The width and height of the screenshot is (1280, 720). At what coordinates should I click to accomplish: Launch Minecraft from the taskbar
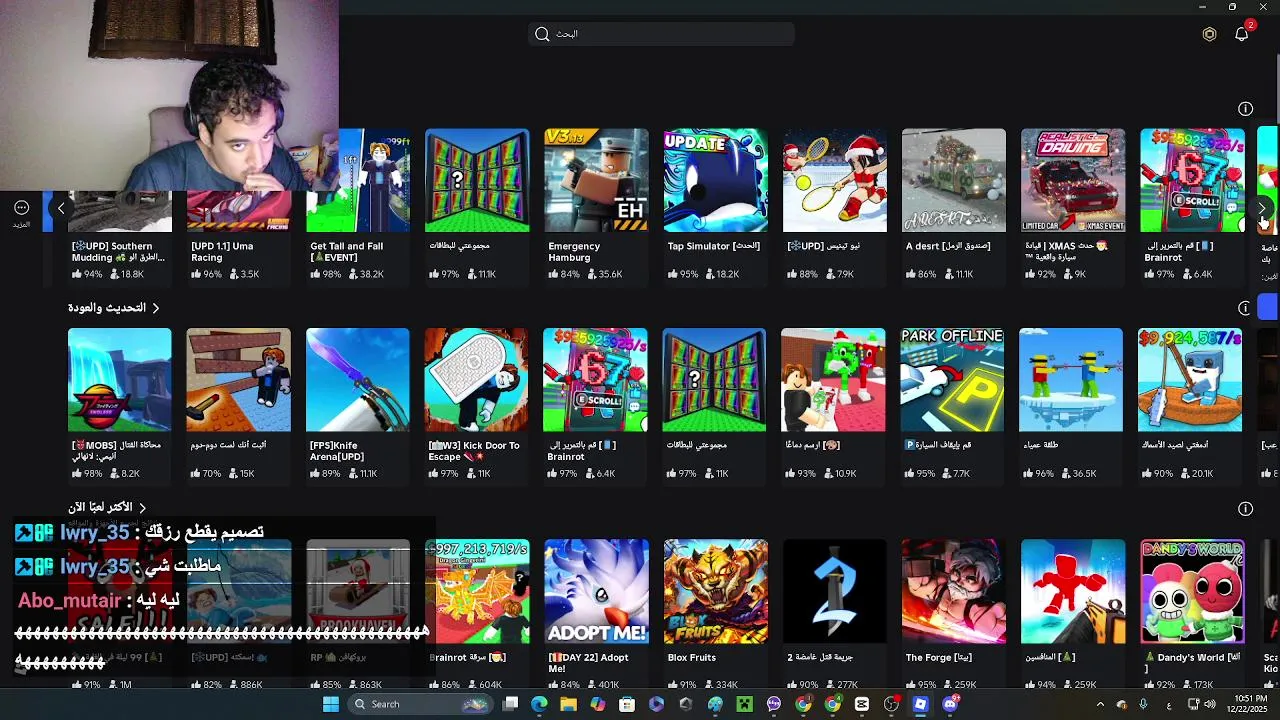click(744, 704)
